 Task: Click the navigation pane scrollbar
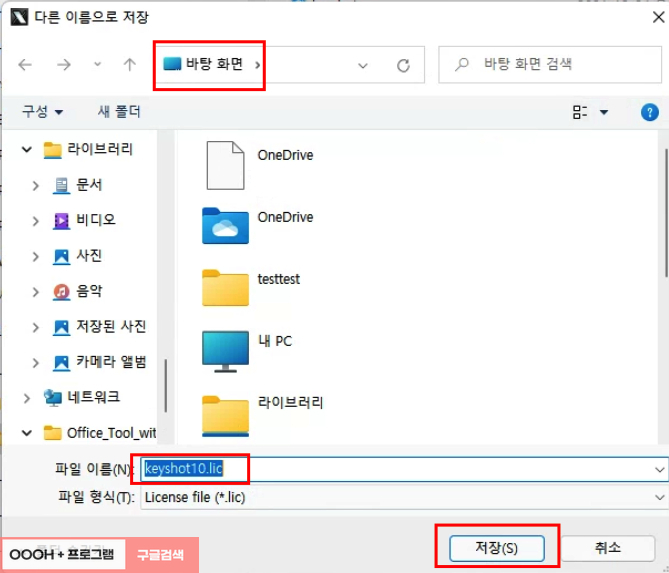[165, 385]
